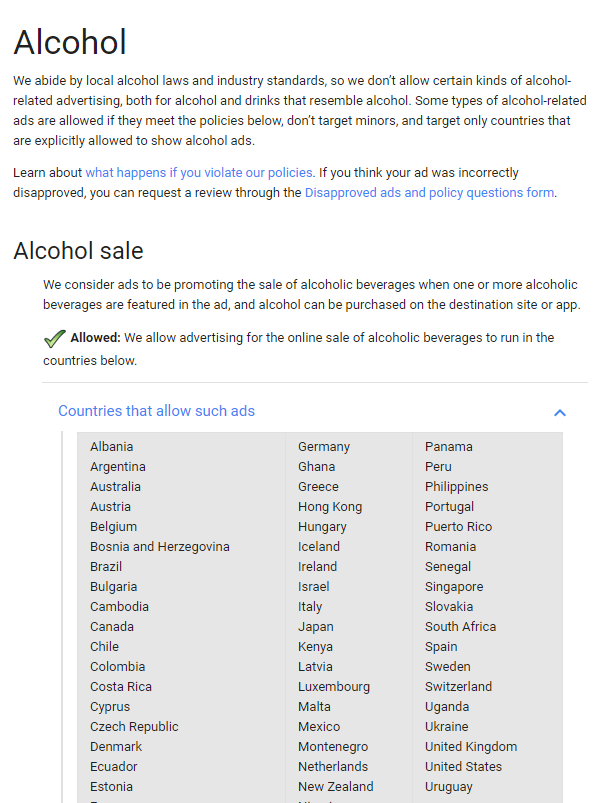Image resolution: width=593 pixels, height=803 pixels.
Task: Click United Kingdom entry
Action: (x=471, y=747)
